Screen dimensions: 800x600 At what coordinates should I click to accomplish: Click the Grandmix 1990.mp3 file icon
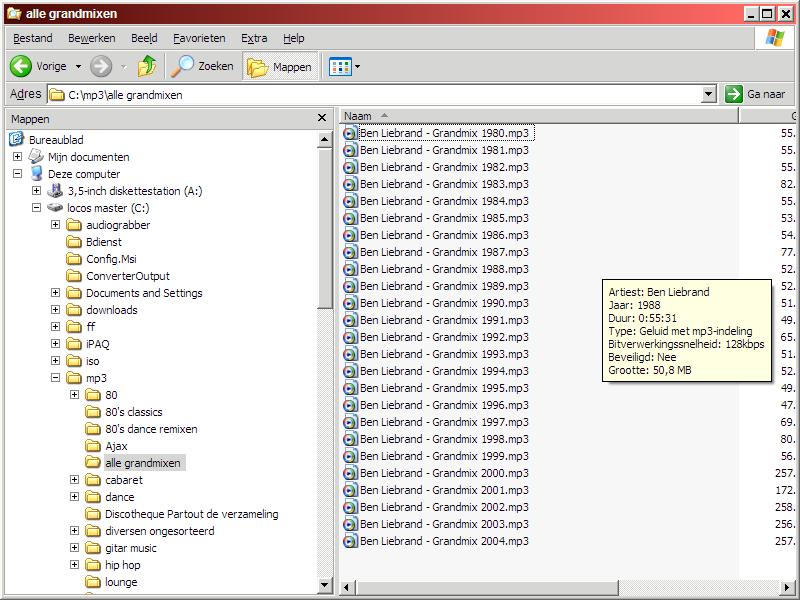coord(350,303)
